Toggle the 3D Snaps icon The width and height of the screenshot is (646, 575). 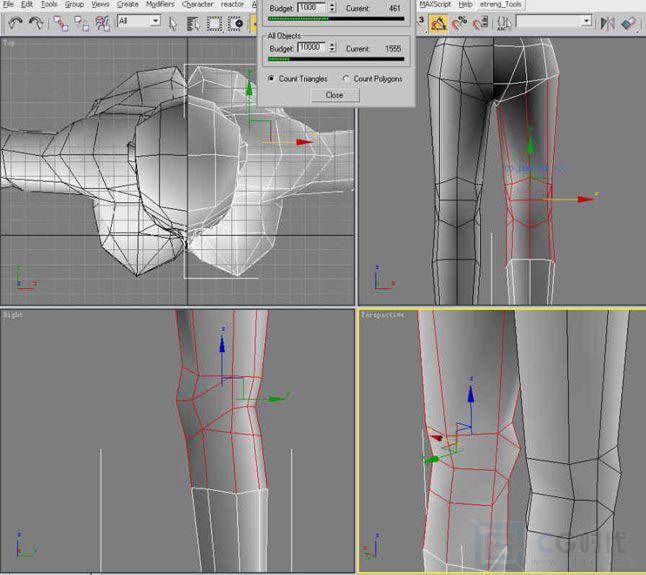point(421,23)
